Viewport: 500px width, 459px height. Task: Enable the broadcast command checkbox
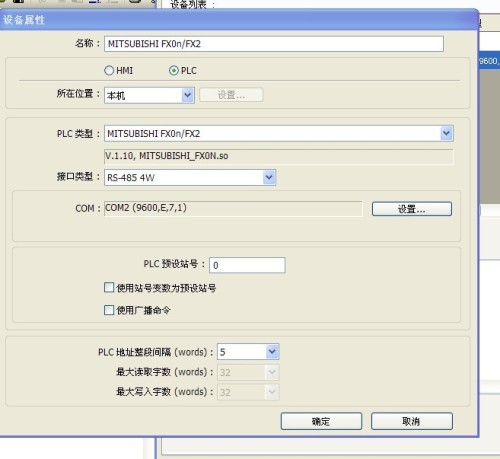[x=109, y=310]
